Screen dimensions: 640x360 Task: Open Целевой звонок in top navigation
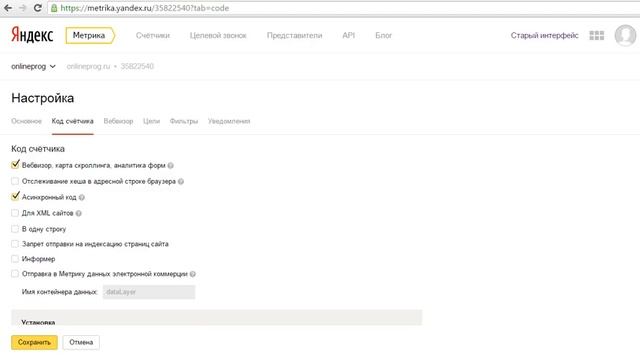(x=218, y=36)
